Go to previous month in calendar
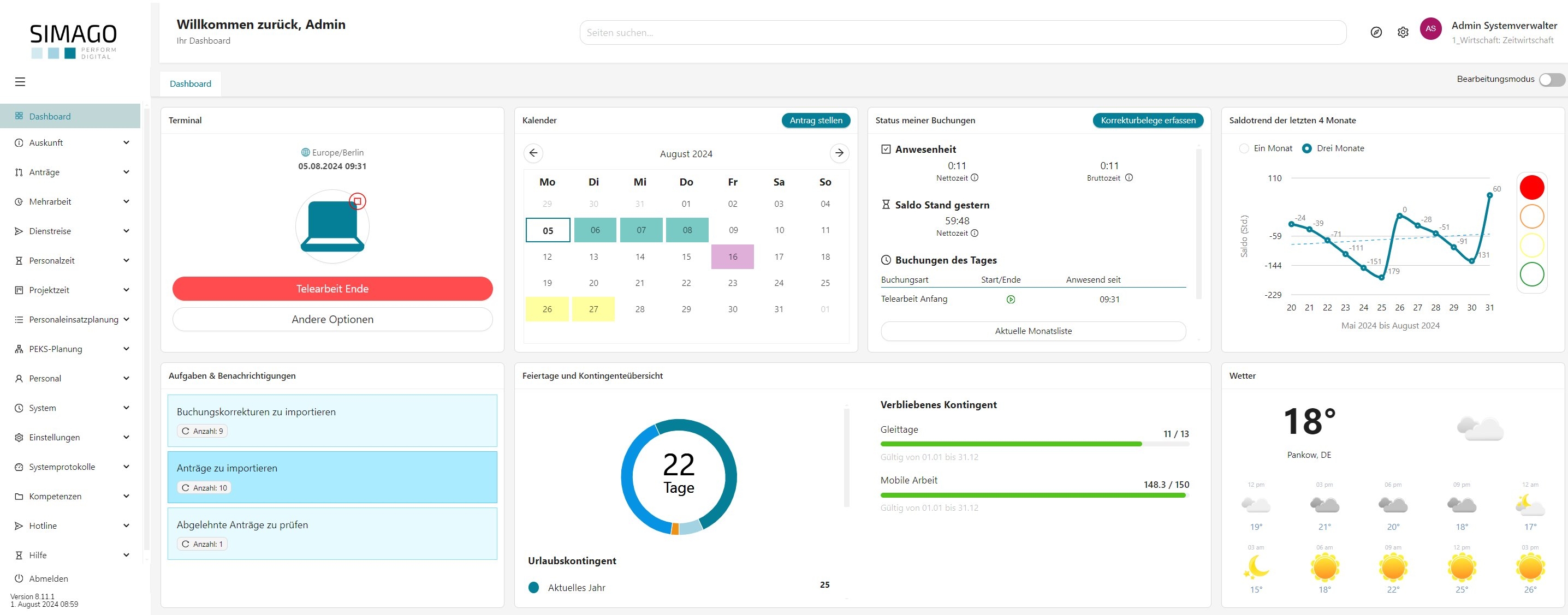 (533, 153)
